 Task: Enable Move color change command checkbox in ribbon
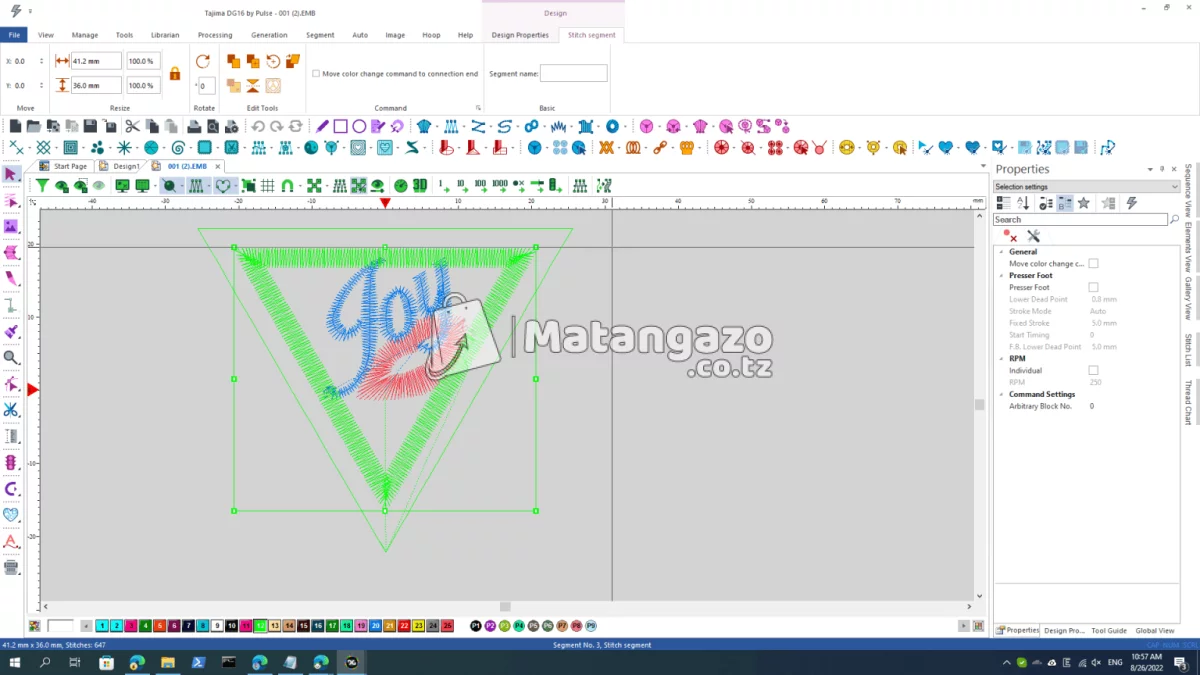[x=316, y=74]
